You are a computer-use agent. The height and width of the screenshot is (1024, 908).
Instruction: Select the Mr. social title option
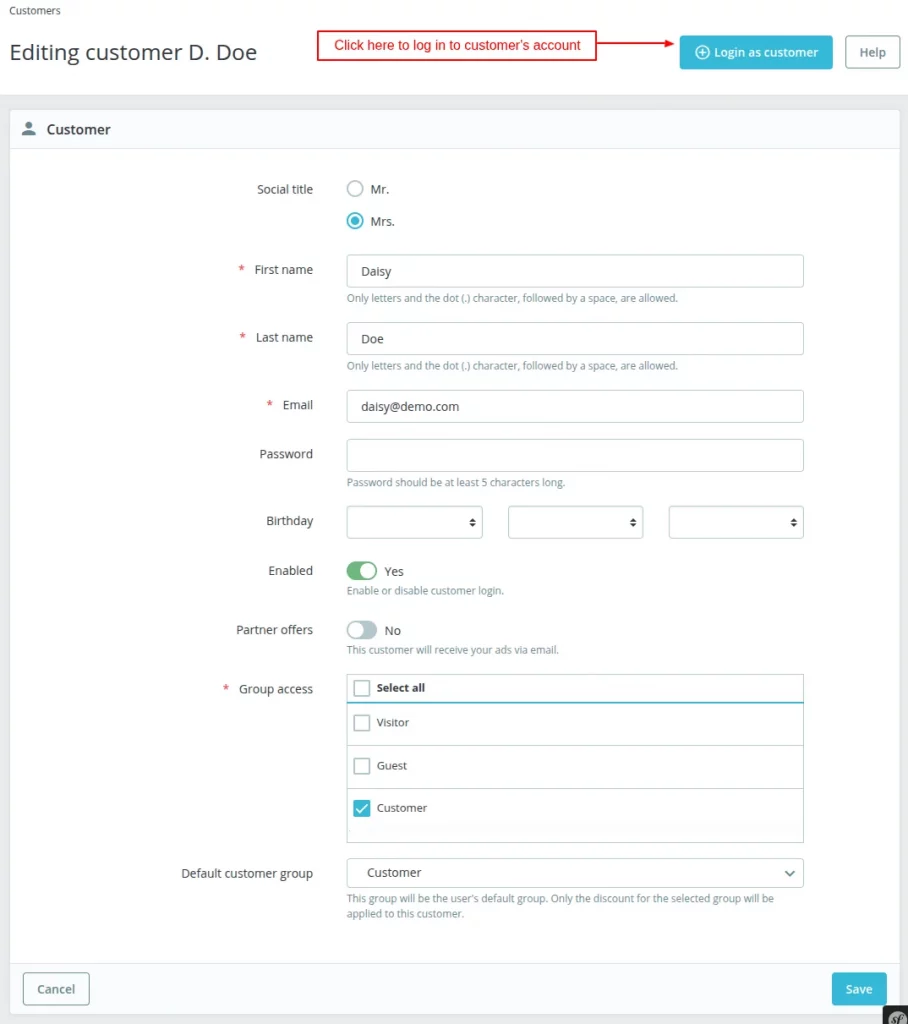click(x=355, y=189)
